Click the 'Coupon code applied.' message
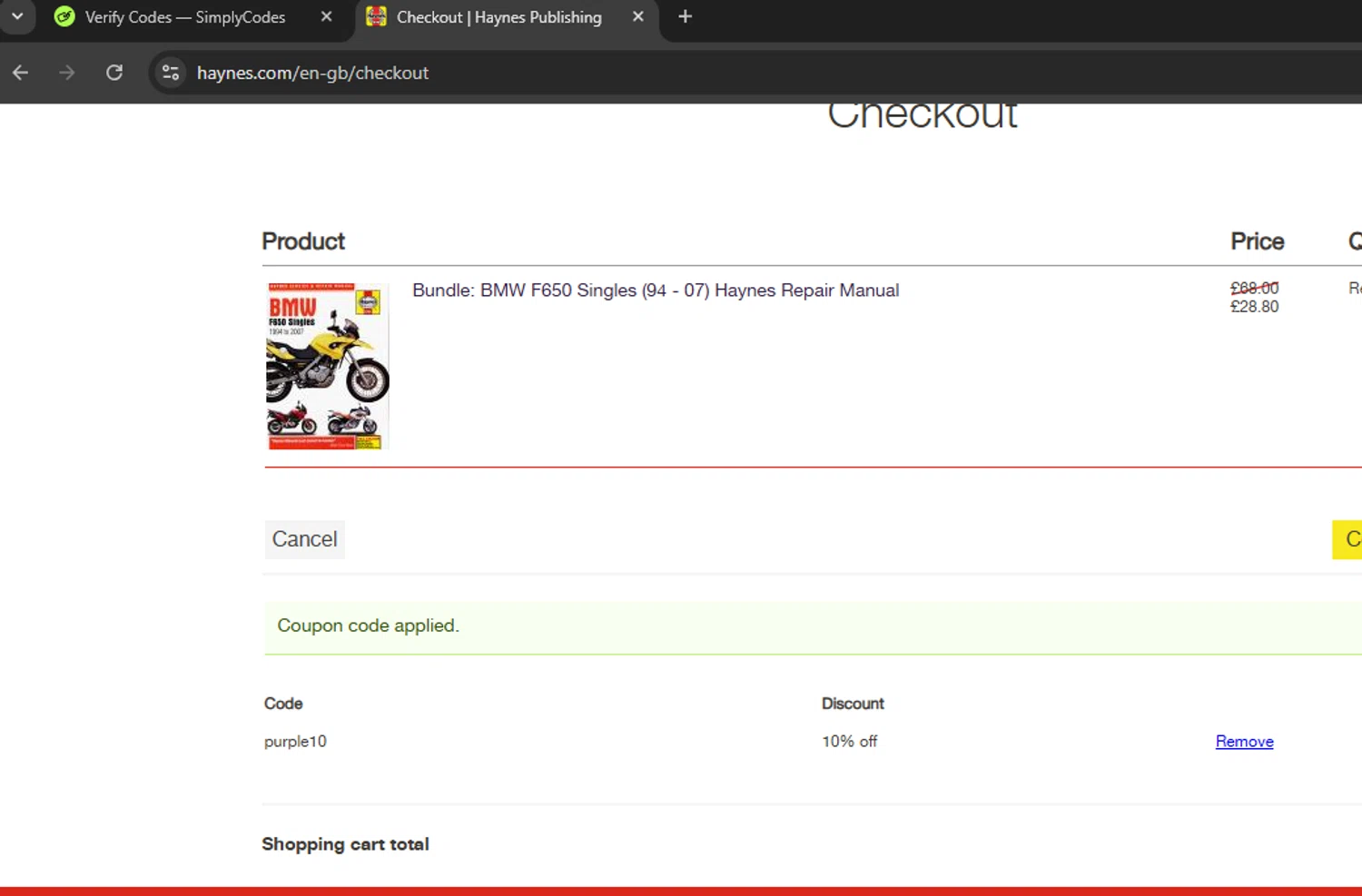The image size is (1362, 896). pos(369,625)
